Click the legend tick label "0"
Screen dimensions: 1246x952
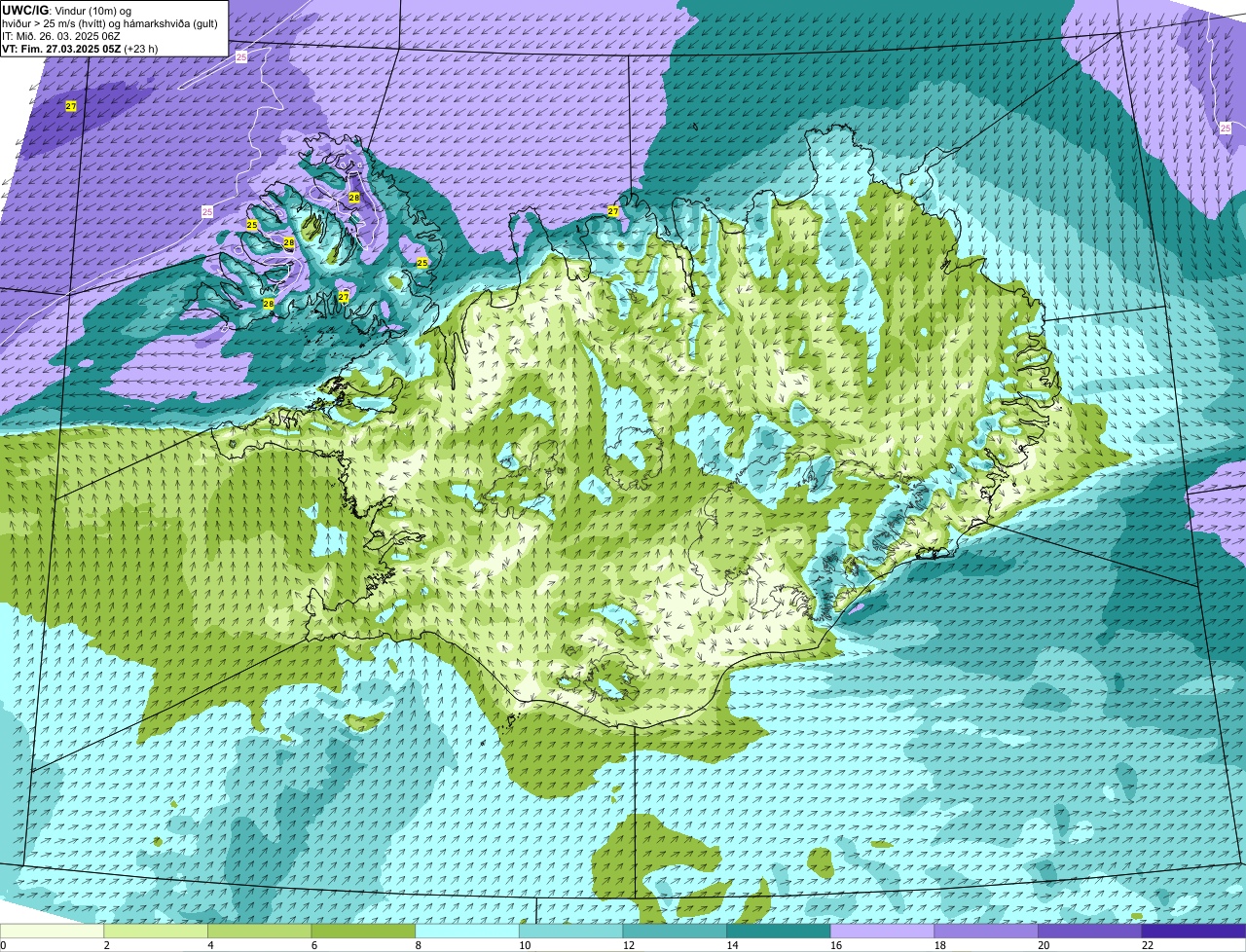pyautogui.click(x=3, y=945)
